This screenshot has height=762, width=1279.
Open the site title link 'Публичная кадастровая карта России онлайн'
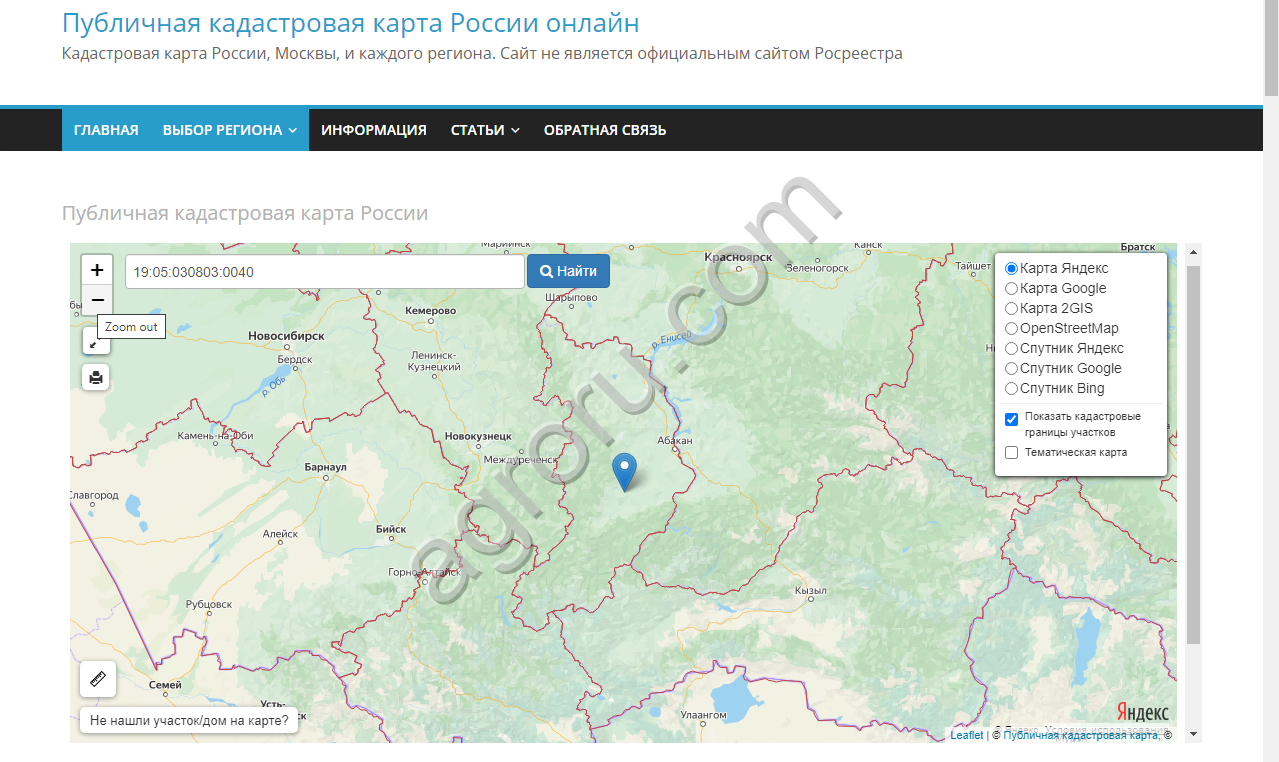tap(351, 23)
